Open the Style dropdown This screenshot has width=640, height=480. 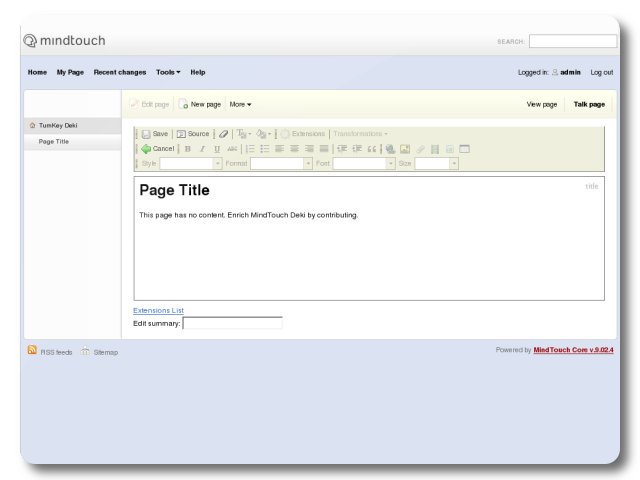[x=191, y=164]
